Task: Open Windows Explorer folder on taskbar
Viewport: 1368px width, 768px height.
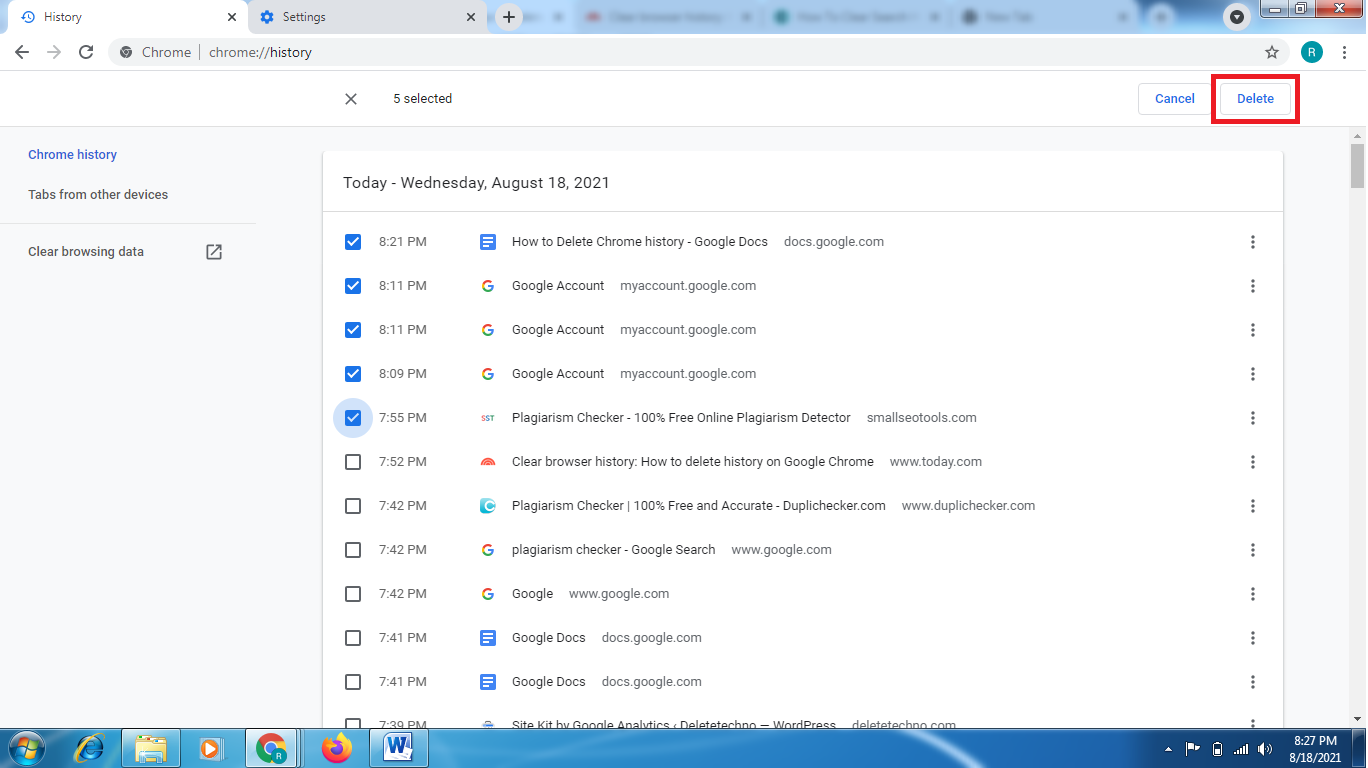Action: pyautogui.click(x=151, y=748)
